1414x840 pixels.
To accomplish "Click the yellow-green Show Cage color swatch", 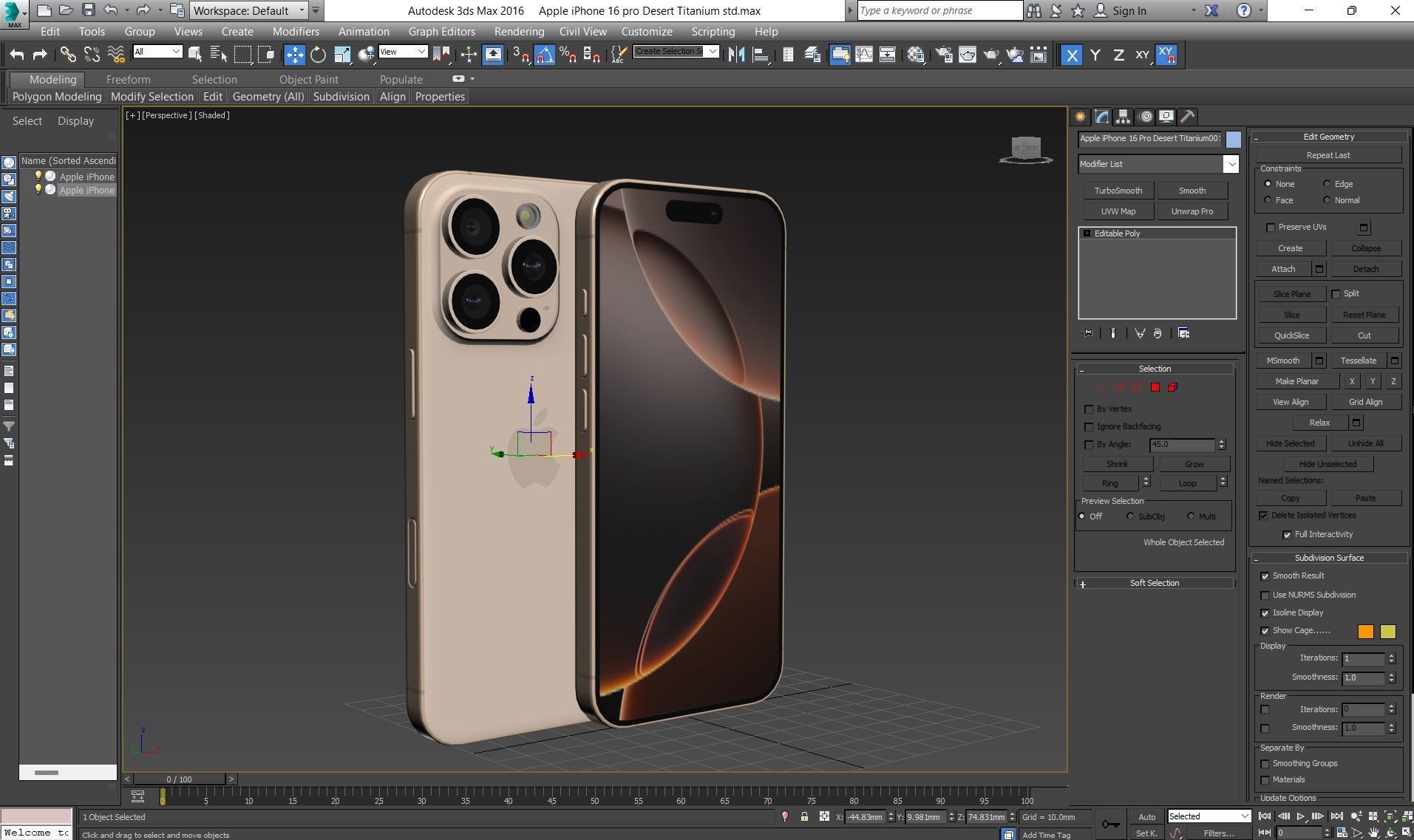I will (x=1388, y=631).
